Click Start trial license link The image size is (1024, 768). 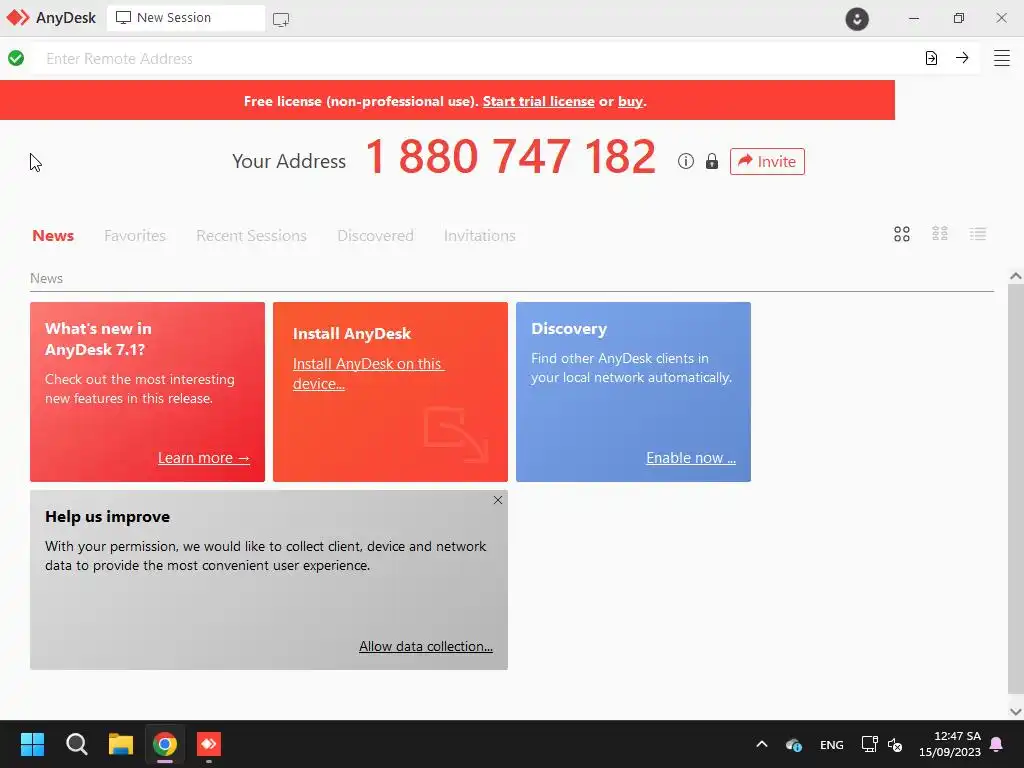pyautogui.click(x=539, y=101)
